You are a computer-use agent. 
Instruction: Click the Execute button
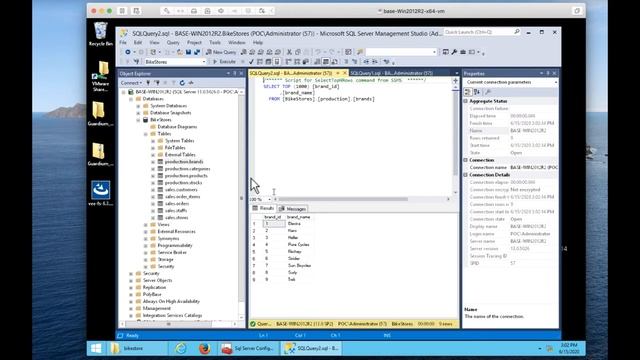224,62
